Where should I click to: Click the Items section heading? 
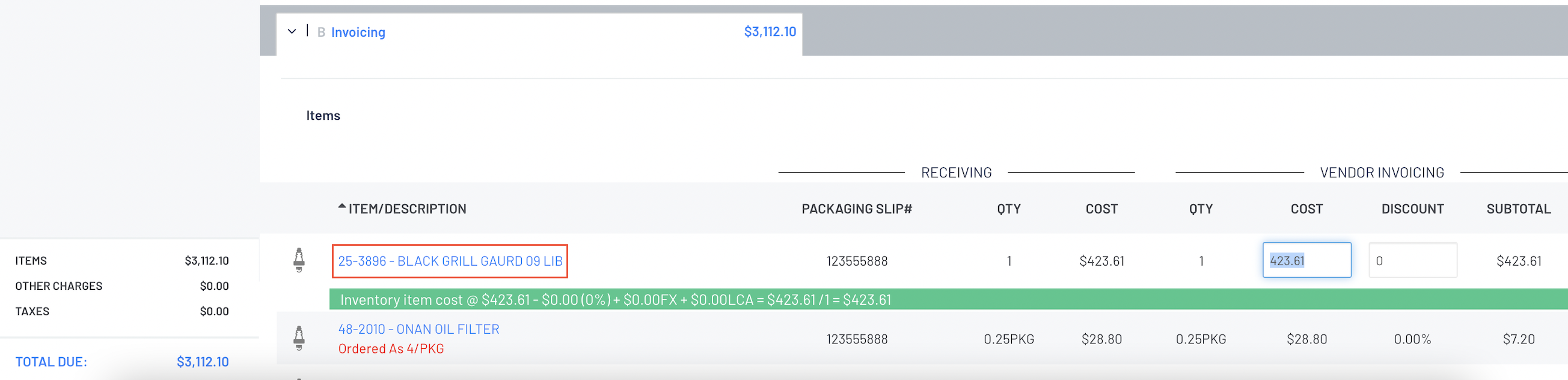(323, 115)
